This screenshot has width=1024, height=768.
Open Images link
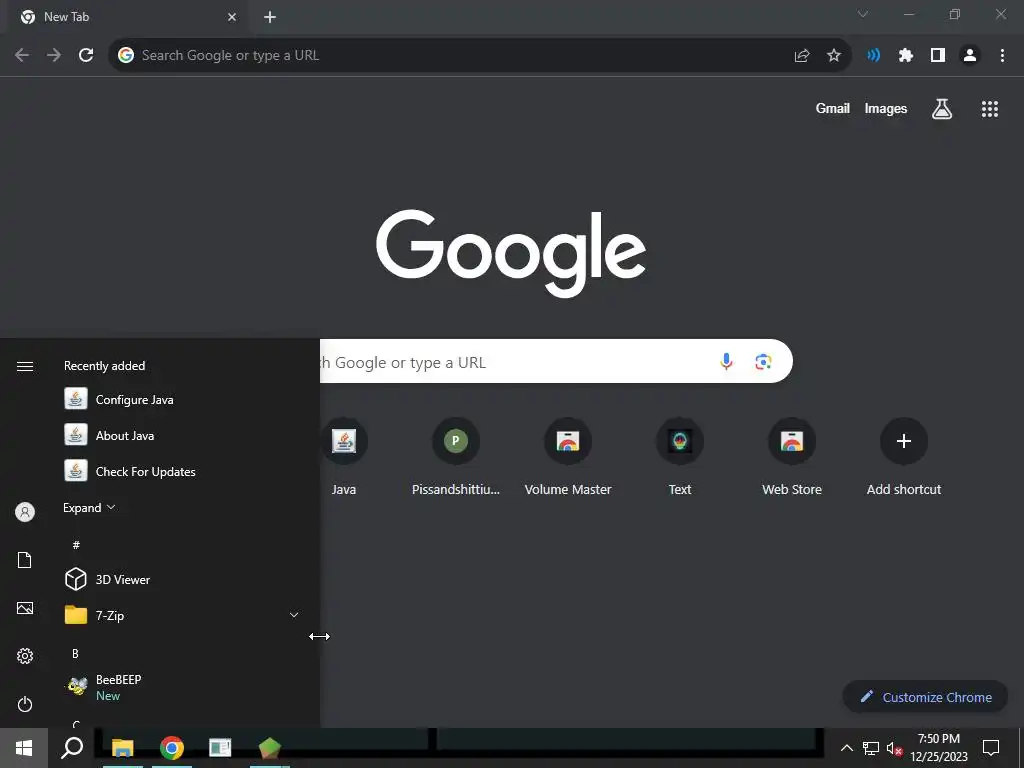[886, 108]
